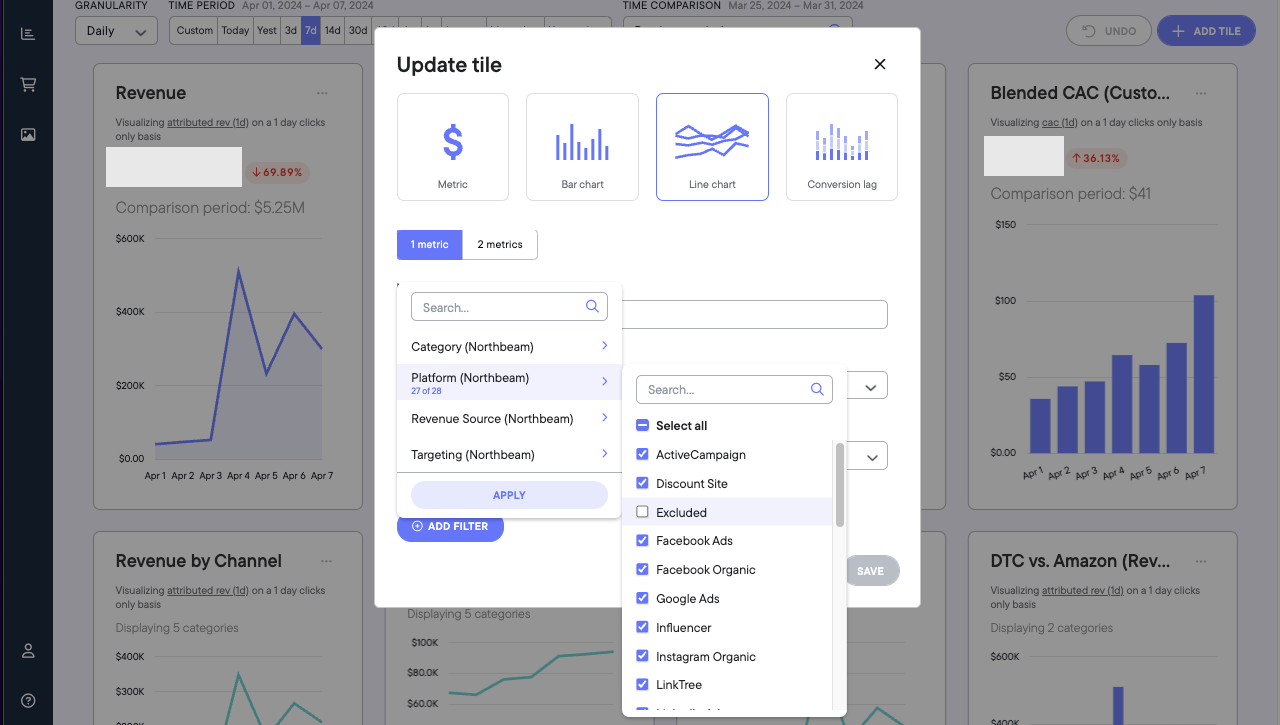Uncheck the Google Ads platform
The height and width of the screenshot is (725, 1280).
point(642,598)
